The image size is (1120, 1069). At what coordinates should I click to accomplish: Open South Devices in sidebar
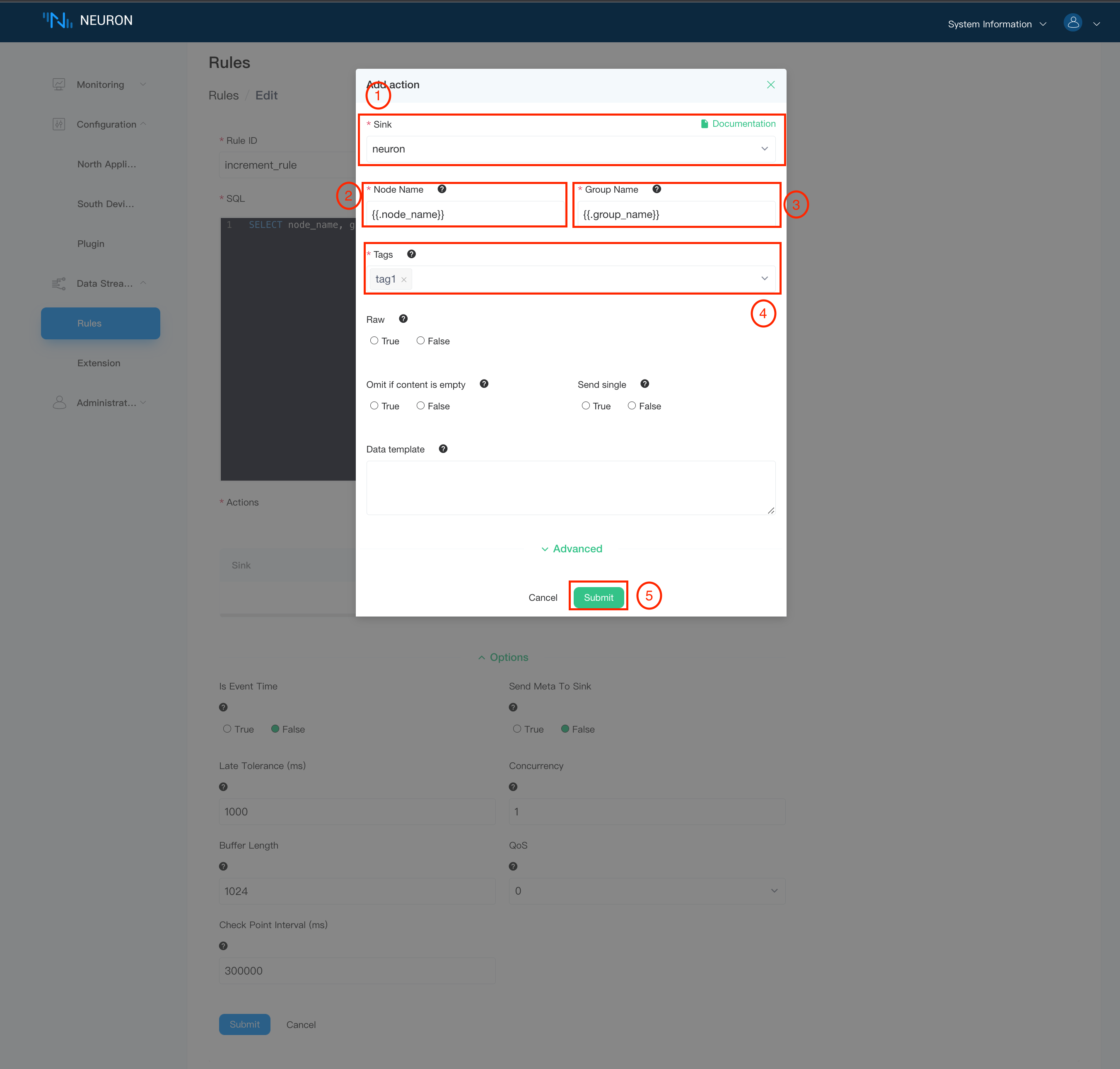tap(105, 204)
